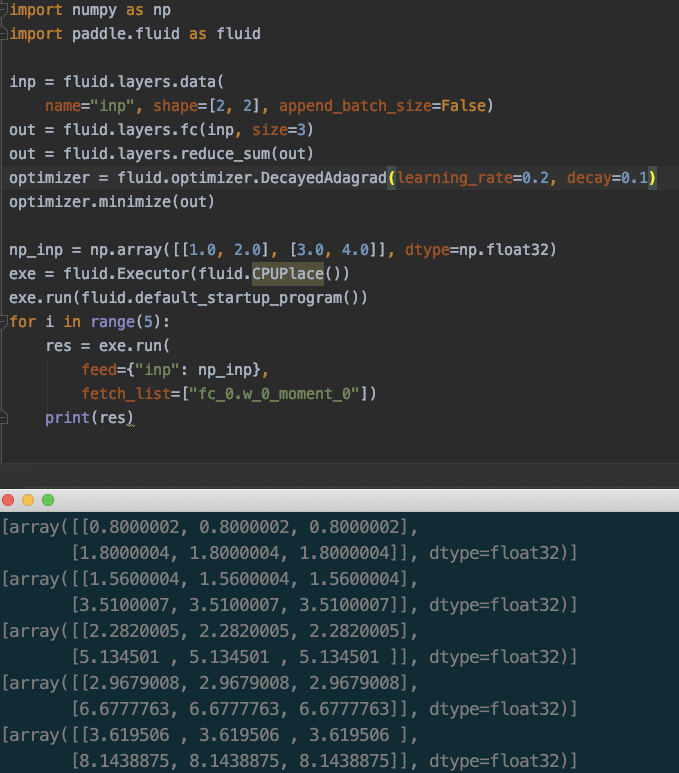Click the 'feed={"inp": np_inp},' argument

pos(175,370)
